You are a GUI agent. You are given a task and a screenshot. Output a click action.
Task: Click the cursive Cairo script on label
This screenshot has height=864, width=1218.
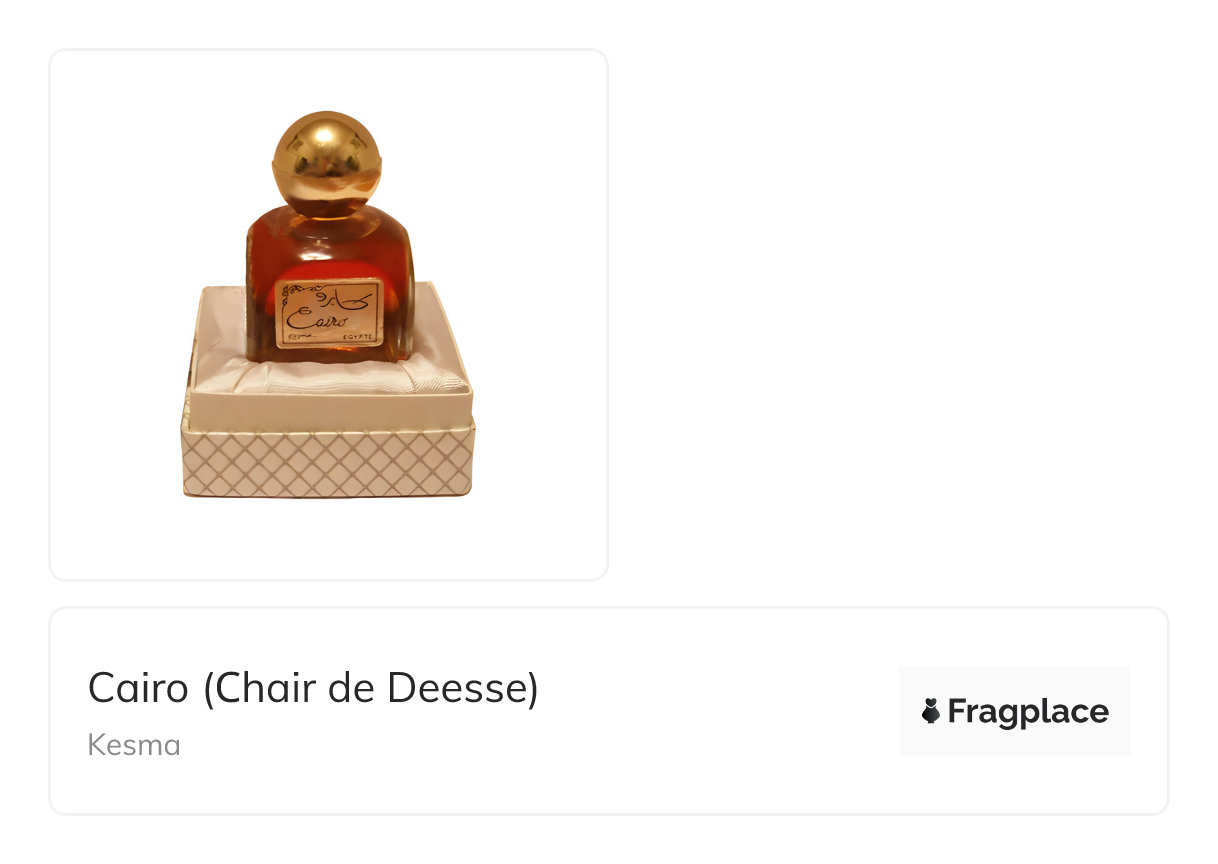317,320
